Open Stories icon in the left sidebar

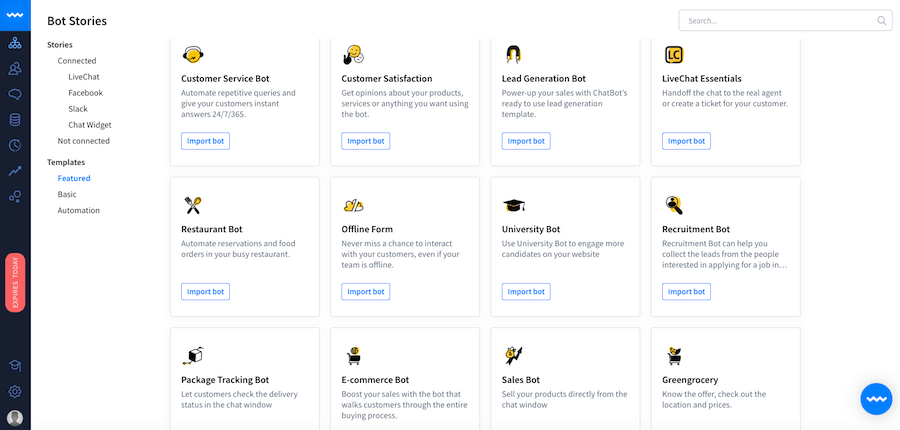[15, 42]
